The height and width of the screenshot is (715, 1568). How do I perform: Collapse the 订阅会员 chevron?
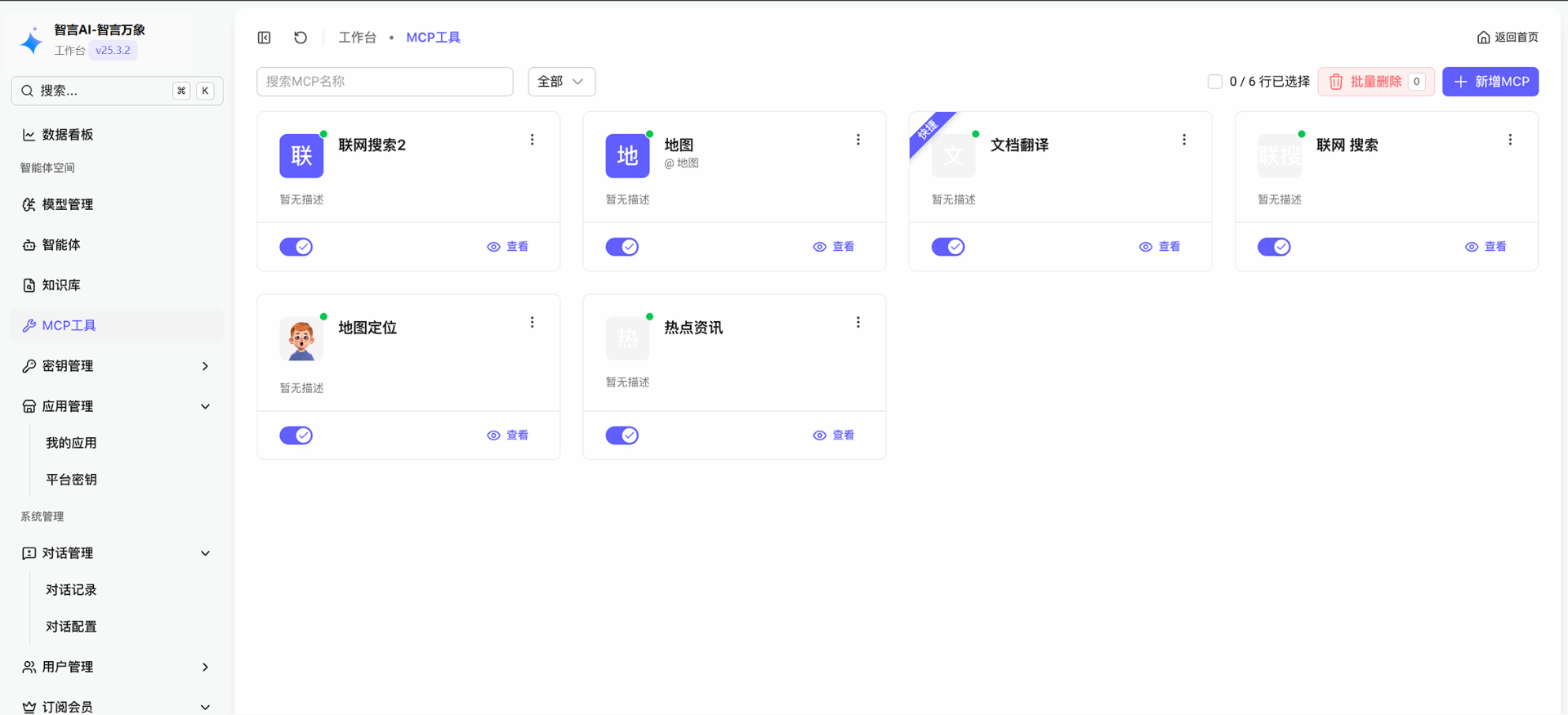click(x=205, y=707)
